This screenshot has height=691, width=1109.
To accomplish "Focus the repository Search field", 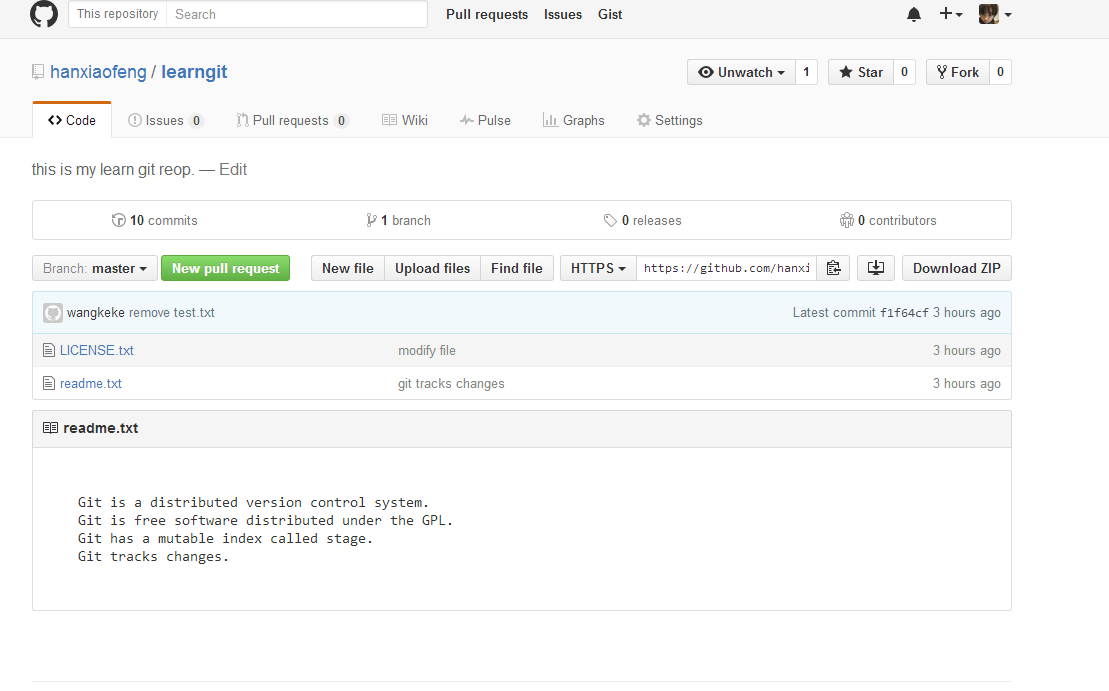I will [296, 14].
